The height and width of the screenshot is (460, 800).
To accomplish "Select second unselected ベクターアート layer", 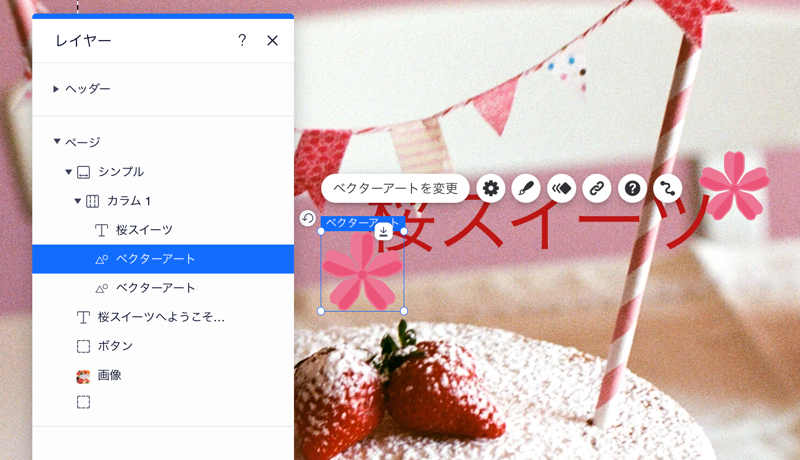I will [x=163, y=288].
